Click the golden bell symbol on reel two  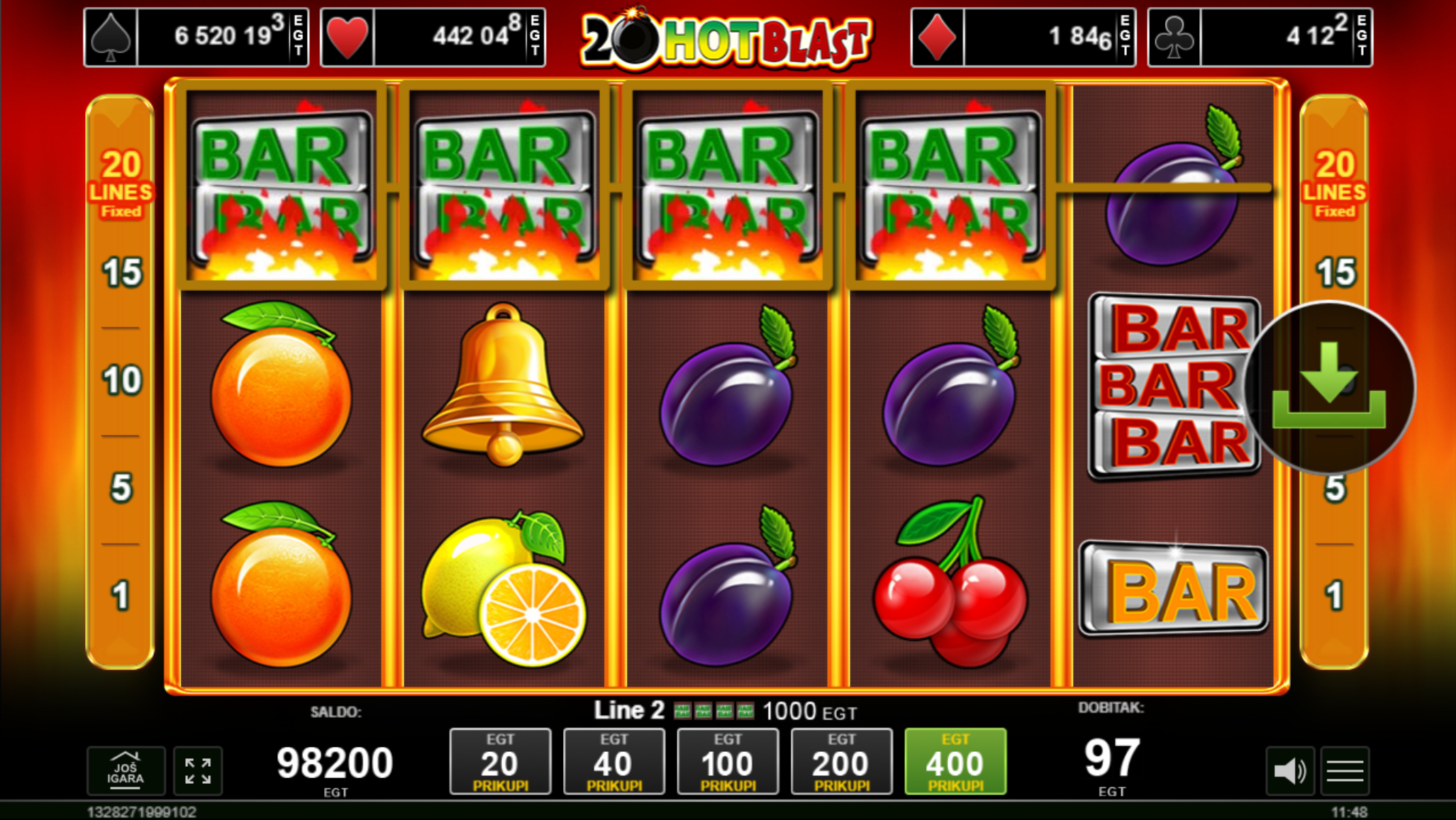[504, 384]
